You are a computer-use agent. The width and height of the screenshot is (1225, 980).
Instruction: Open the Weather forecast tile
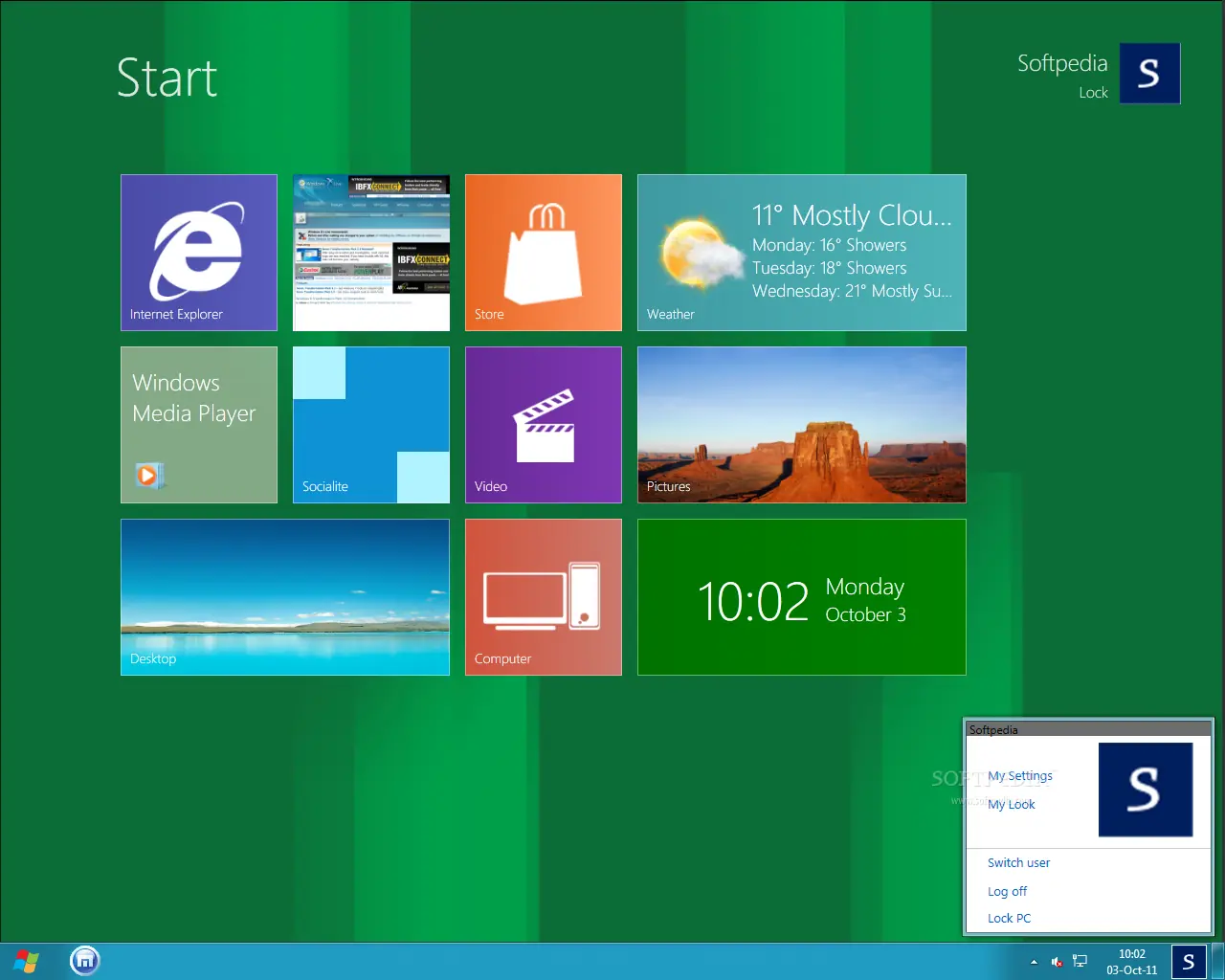pos(802,253)
